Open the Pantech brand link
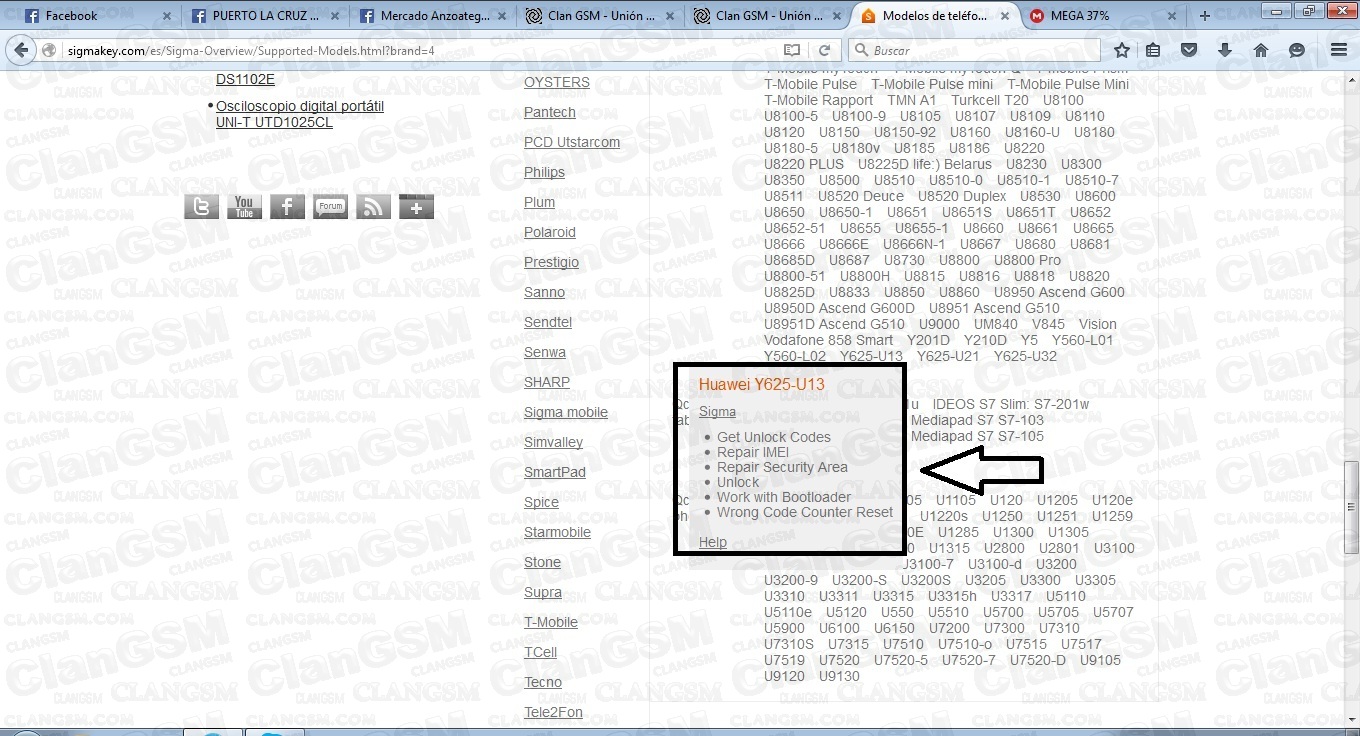 point(550,112)
